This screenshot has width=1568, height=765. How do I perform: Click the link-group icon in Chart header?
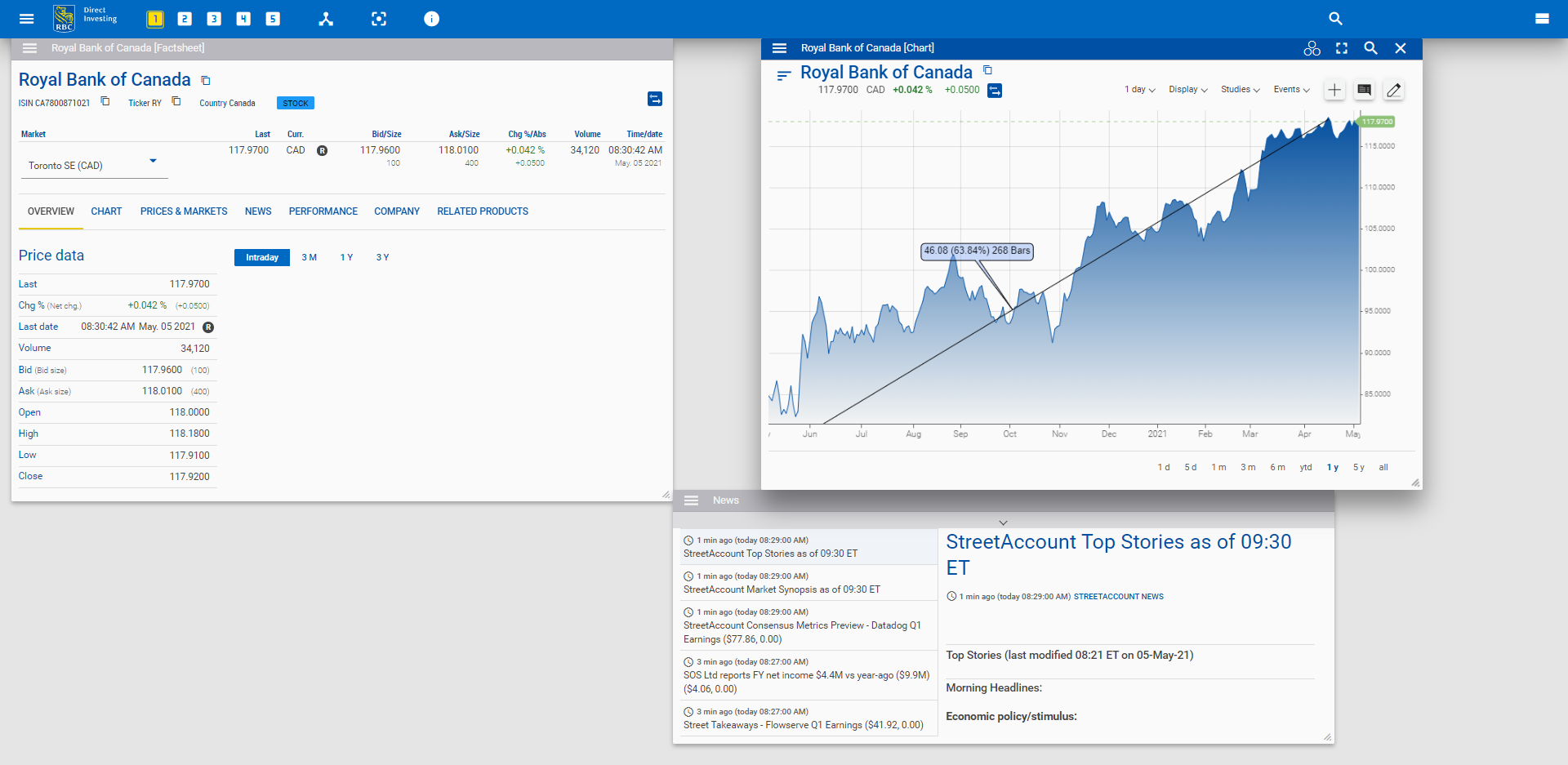point(1312,48)
